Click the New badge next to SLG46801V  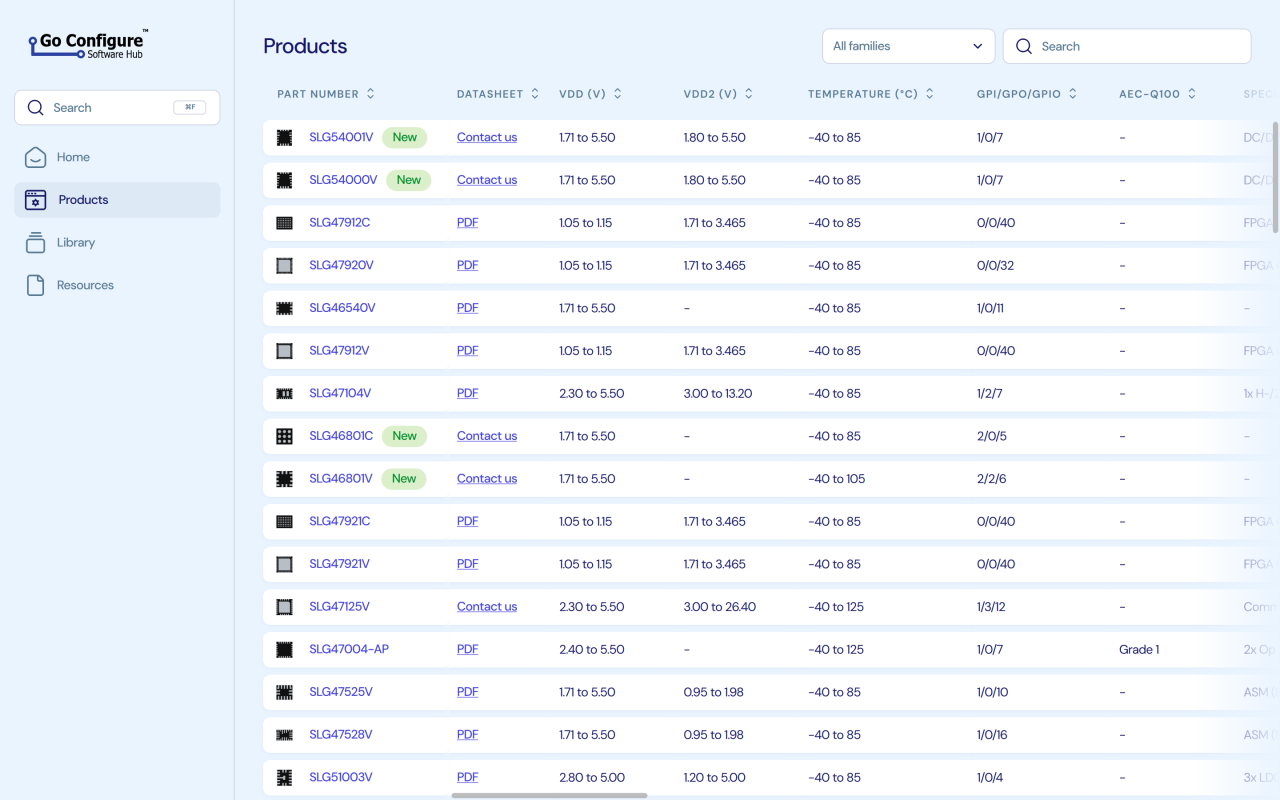tap(404, 479)
